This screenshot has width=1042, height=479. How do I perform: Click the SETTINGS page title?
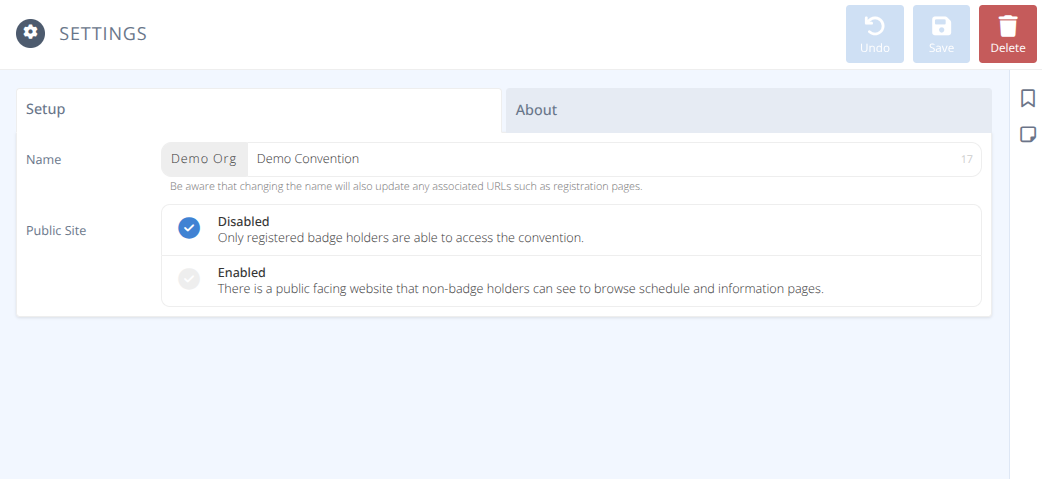[103, 34]
